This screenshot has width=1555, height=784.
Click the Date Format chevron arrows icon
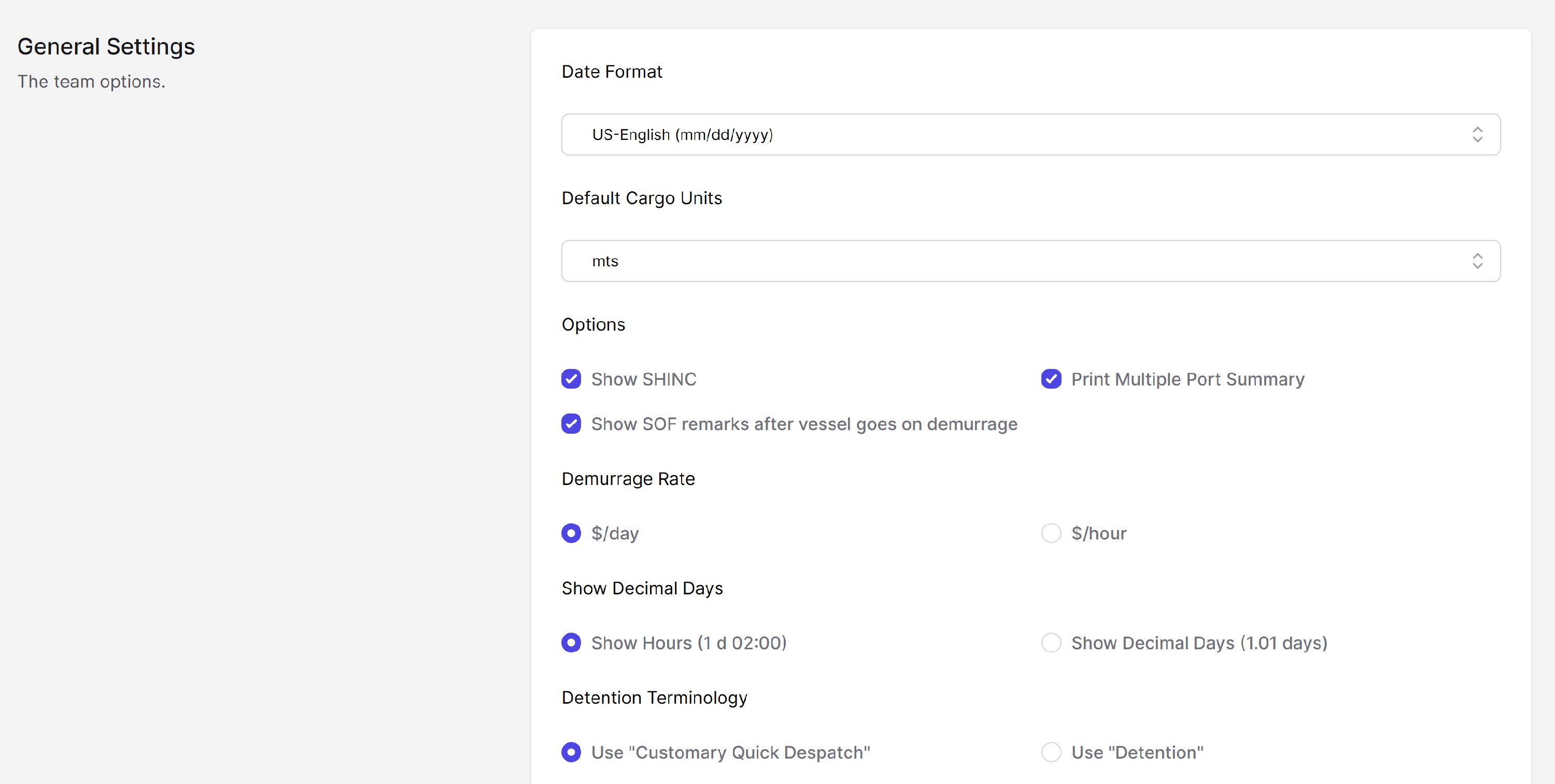[x=1477, y=134]
